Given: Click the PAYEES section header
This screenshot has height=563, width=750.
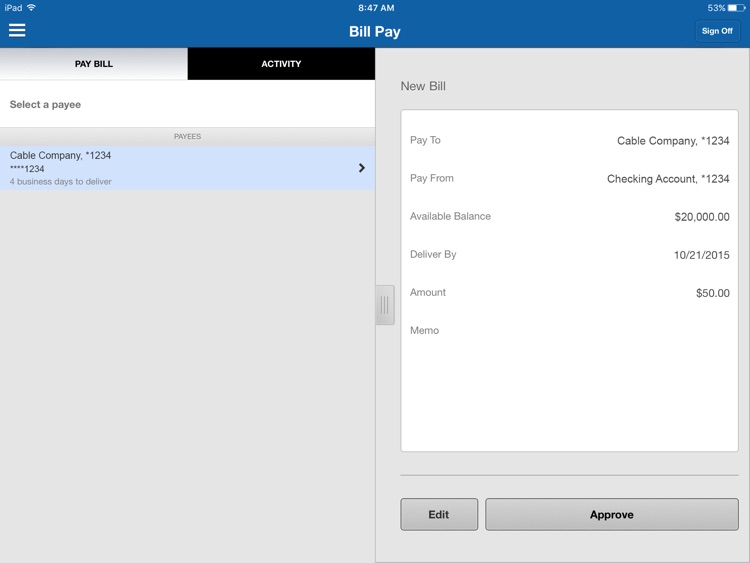Looking at the screenshot, I should [x=187, y=136].
